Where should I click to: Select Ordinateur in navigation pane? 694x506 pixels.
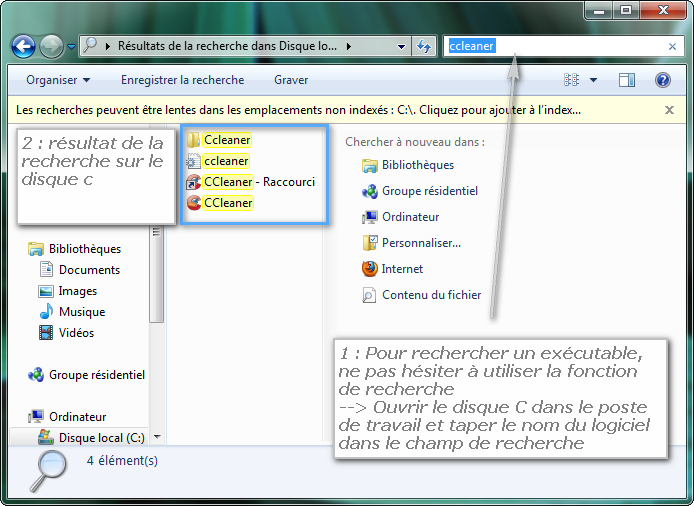pyautogui.click(x=67, y=417)
